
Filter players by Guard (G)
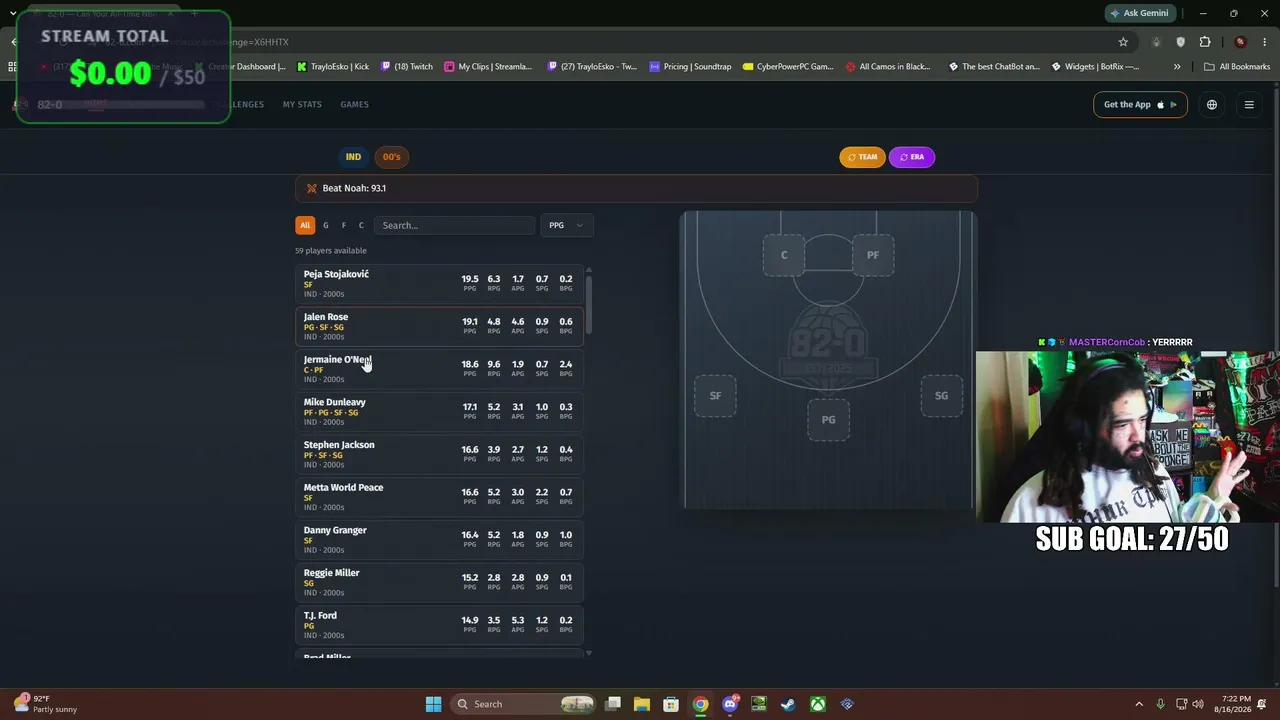pos(325,225)
